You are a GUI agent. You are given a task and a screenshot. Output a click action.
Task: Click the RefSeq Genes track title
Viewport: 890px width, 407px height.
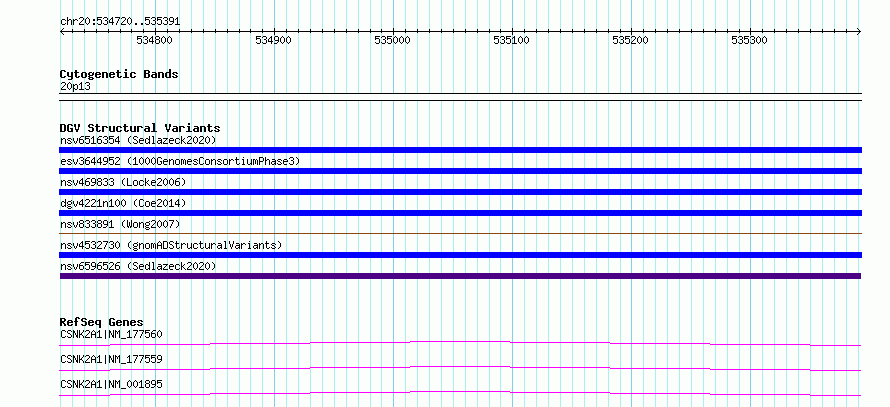pyautogui.click(x=102, y=322)
